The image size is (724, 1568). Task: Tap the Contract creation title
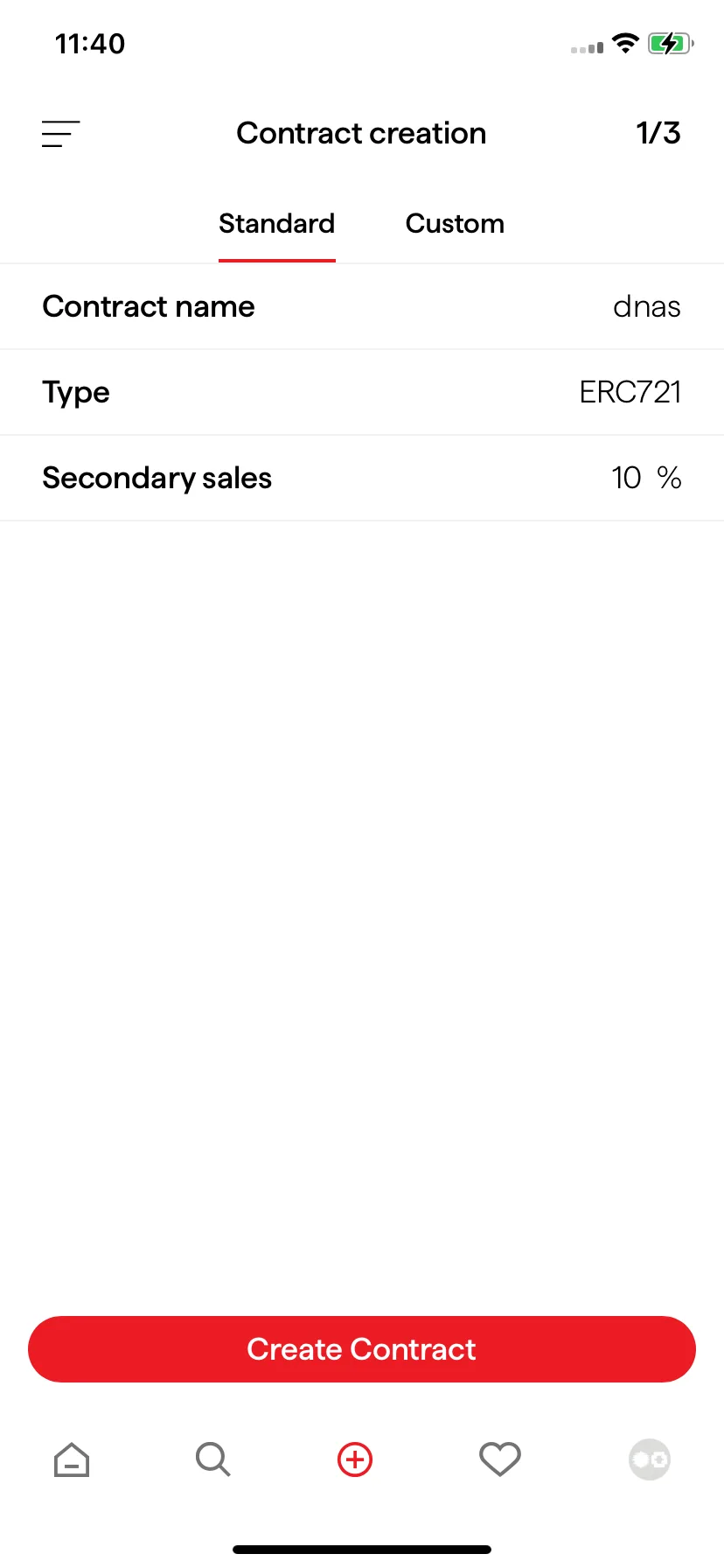pos(361,133)
